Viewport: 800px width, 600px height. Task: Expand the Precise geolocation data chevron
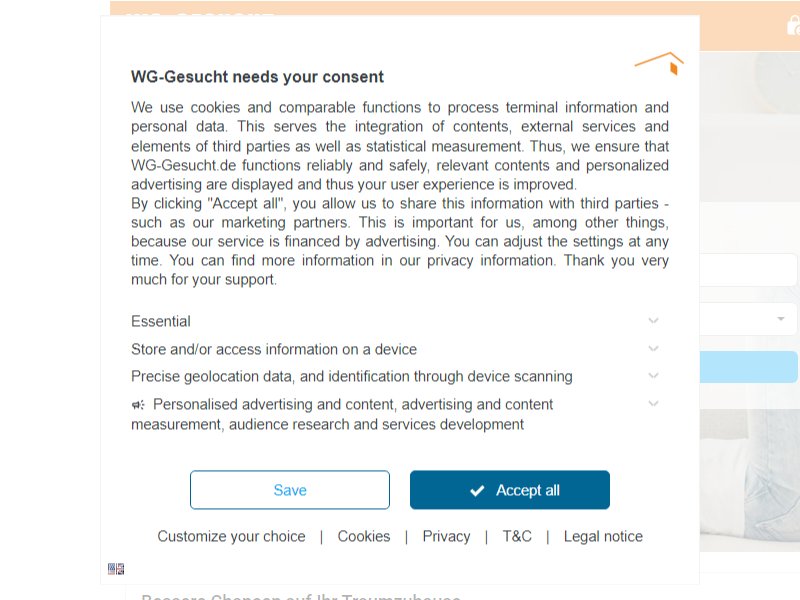[653, 376]
